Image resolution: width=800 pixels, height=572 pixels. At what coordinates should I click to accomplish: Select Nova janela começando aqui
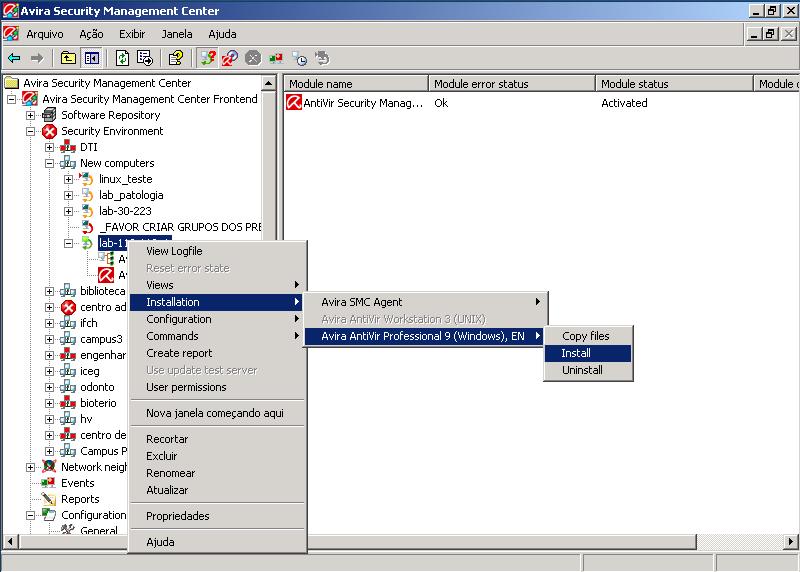(217, 413)
